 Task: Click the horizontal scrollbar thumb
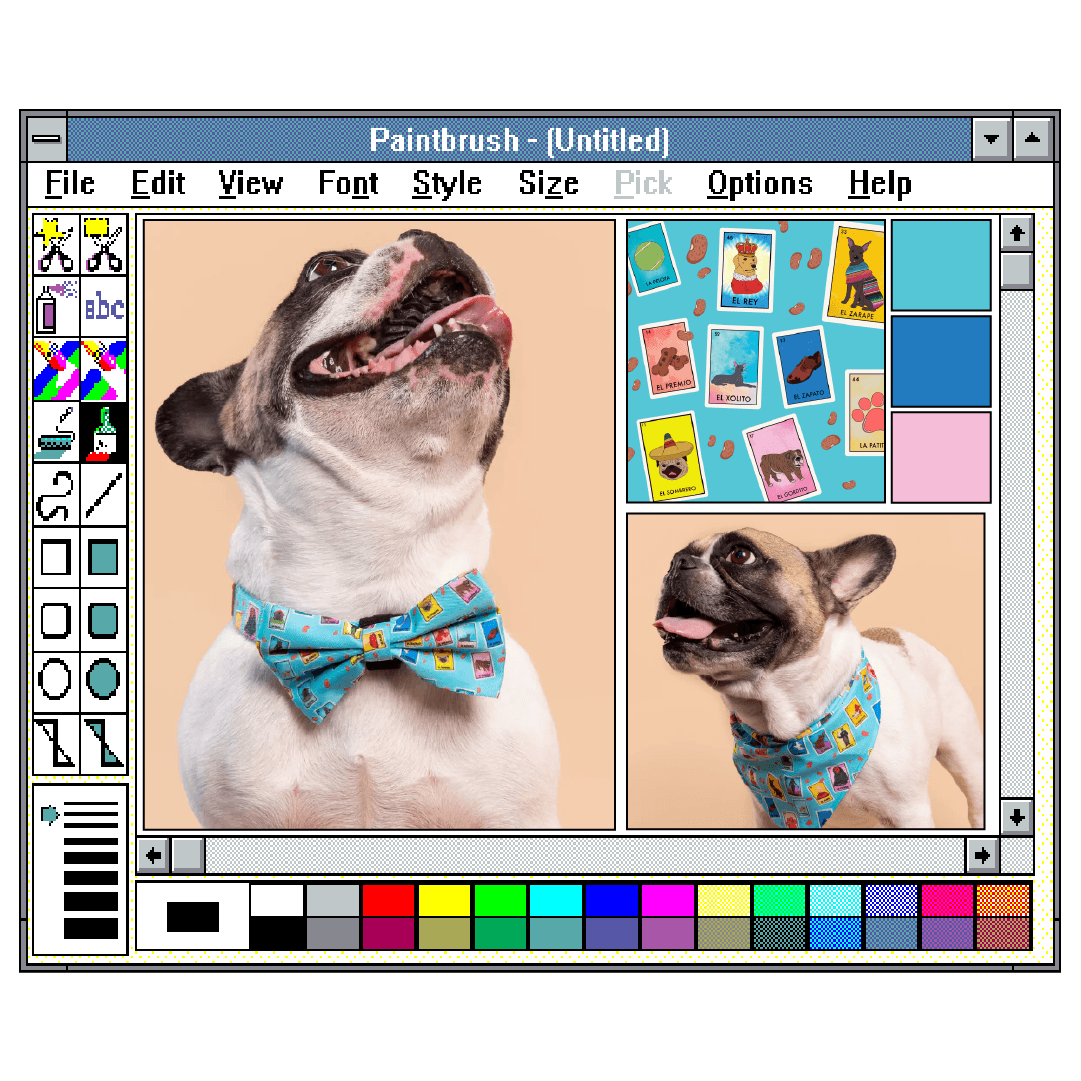[188, 856]
